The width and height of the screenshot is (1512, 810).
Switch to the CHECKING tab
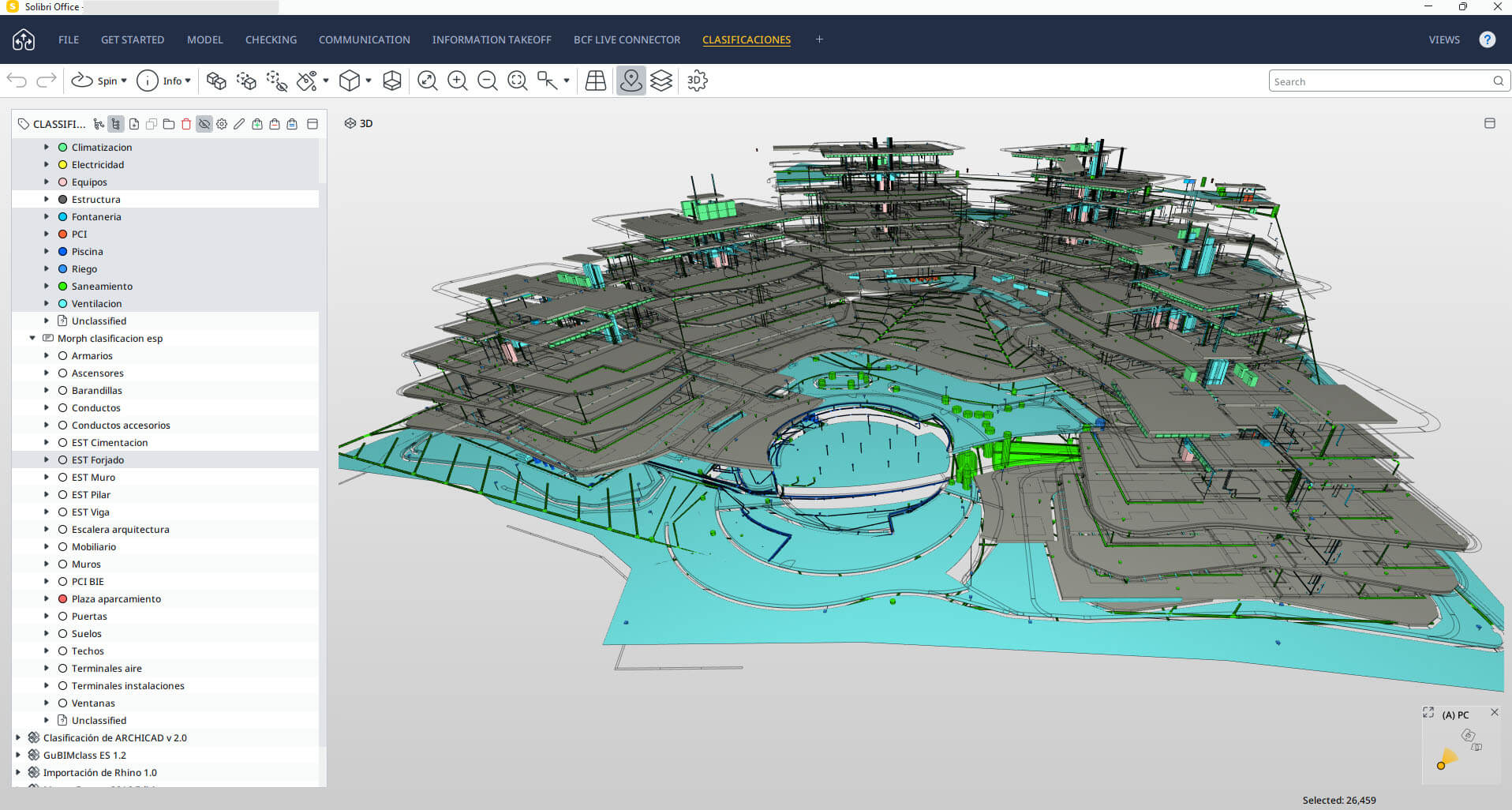[x=271, y=39]
